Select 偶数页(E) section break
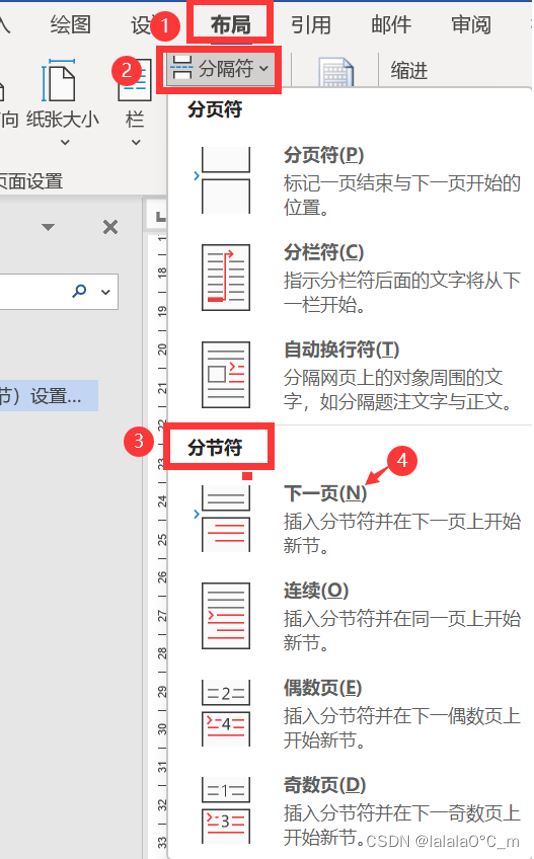 [x=351, y=713]
